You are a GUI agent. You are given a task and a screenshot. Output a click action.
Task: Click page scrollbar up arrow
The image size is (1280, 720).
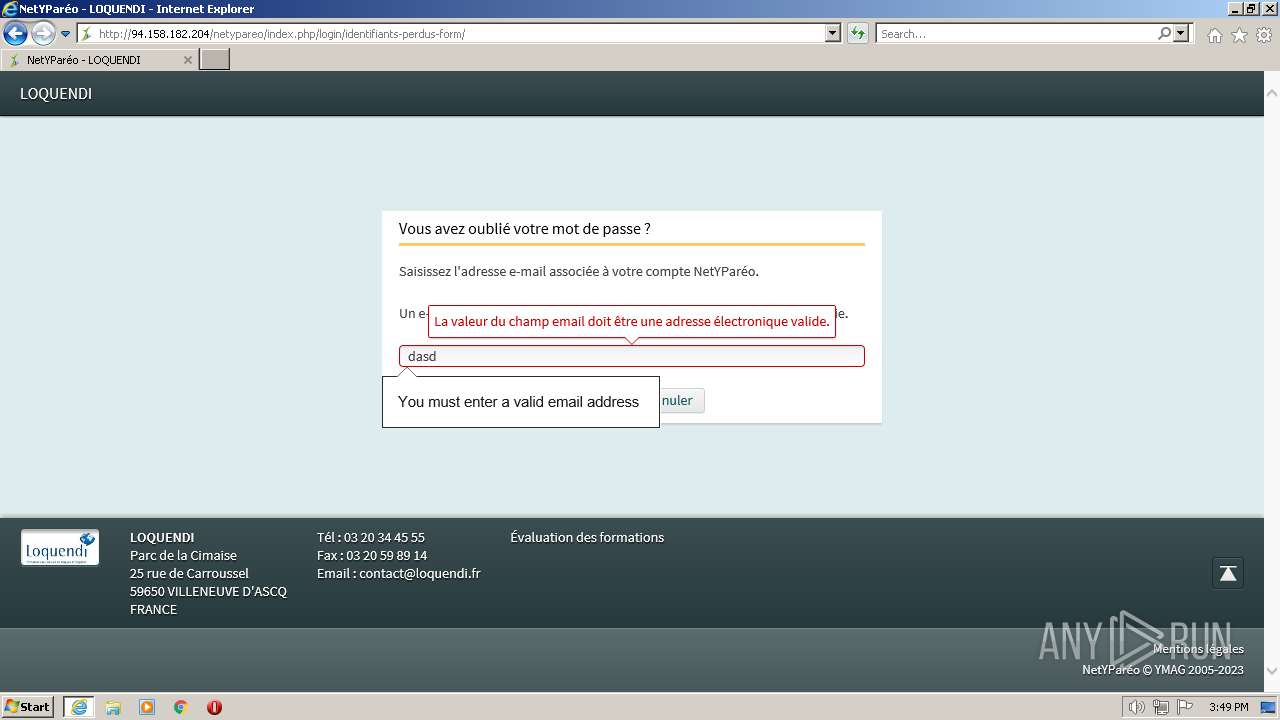(x=1272, y=94)
